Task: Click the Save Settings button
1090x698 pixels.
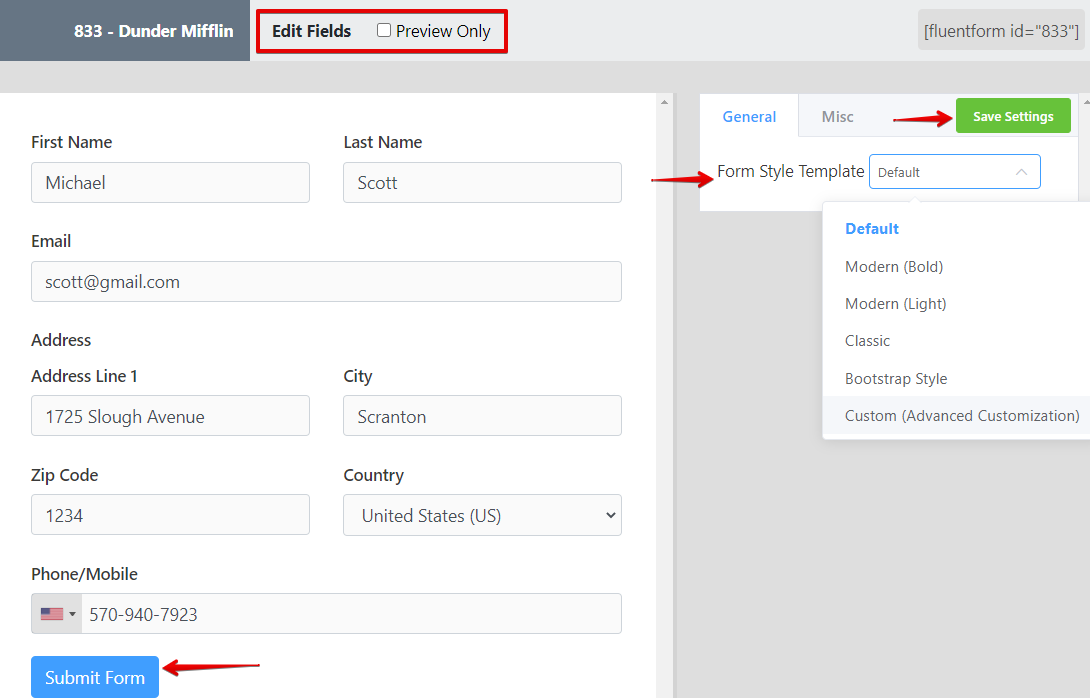Action: pos(1013,116)
